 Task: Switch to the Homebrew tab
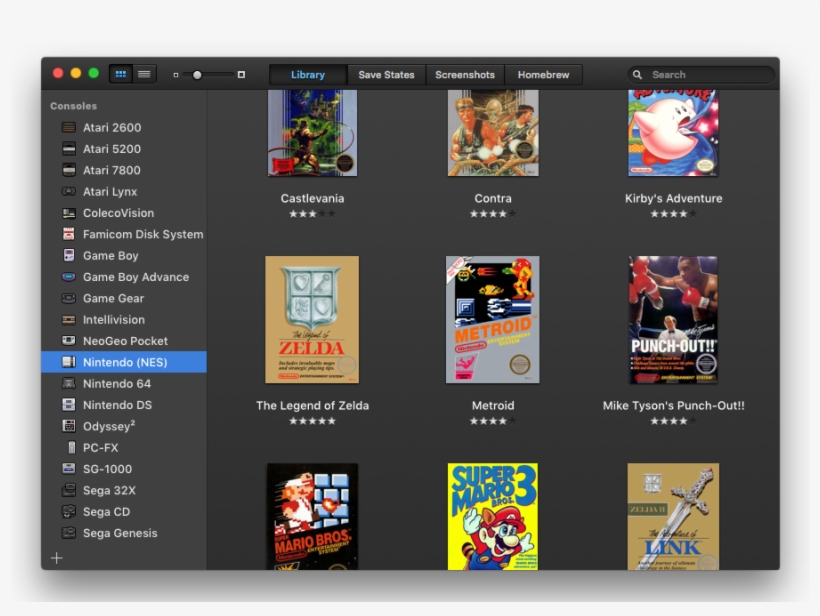tap(543, 75)
